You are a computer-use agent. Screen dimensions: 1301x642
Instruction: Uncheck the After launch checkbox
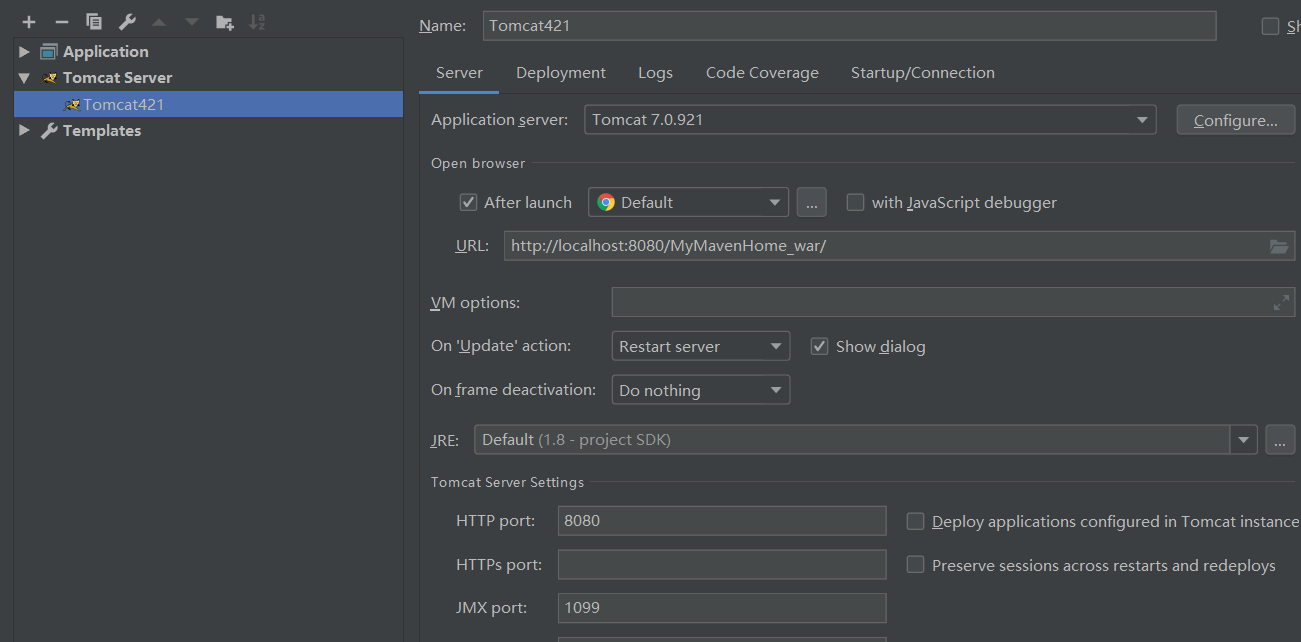pos(468,202)
